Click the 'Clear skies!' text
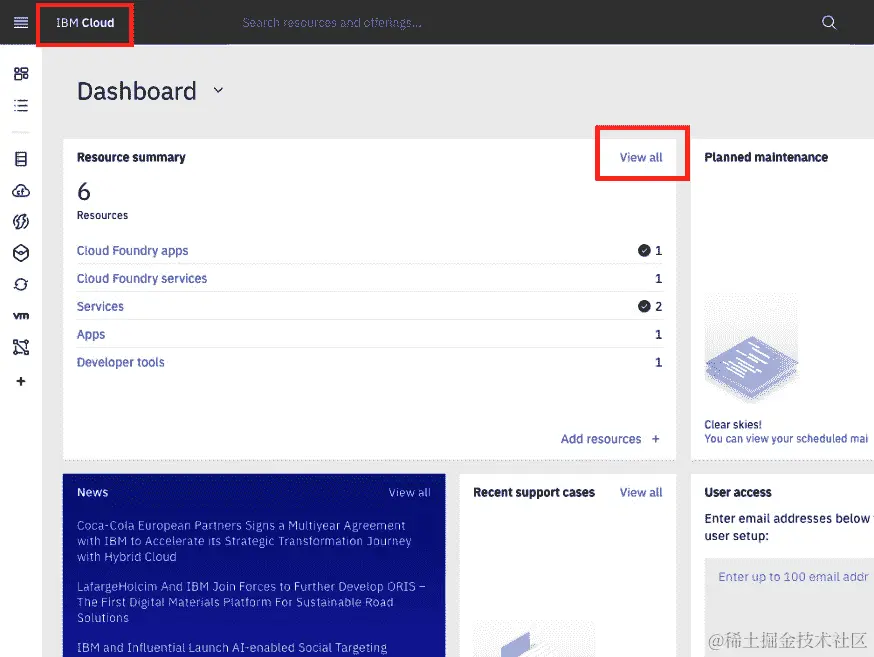This screenshot has height=657, width=874. 733,425
